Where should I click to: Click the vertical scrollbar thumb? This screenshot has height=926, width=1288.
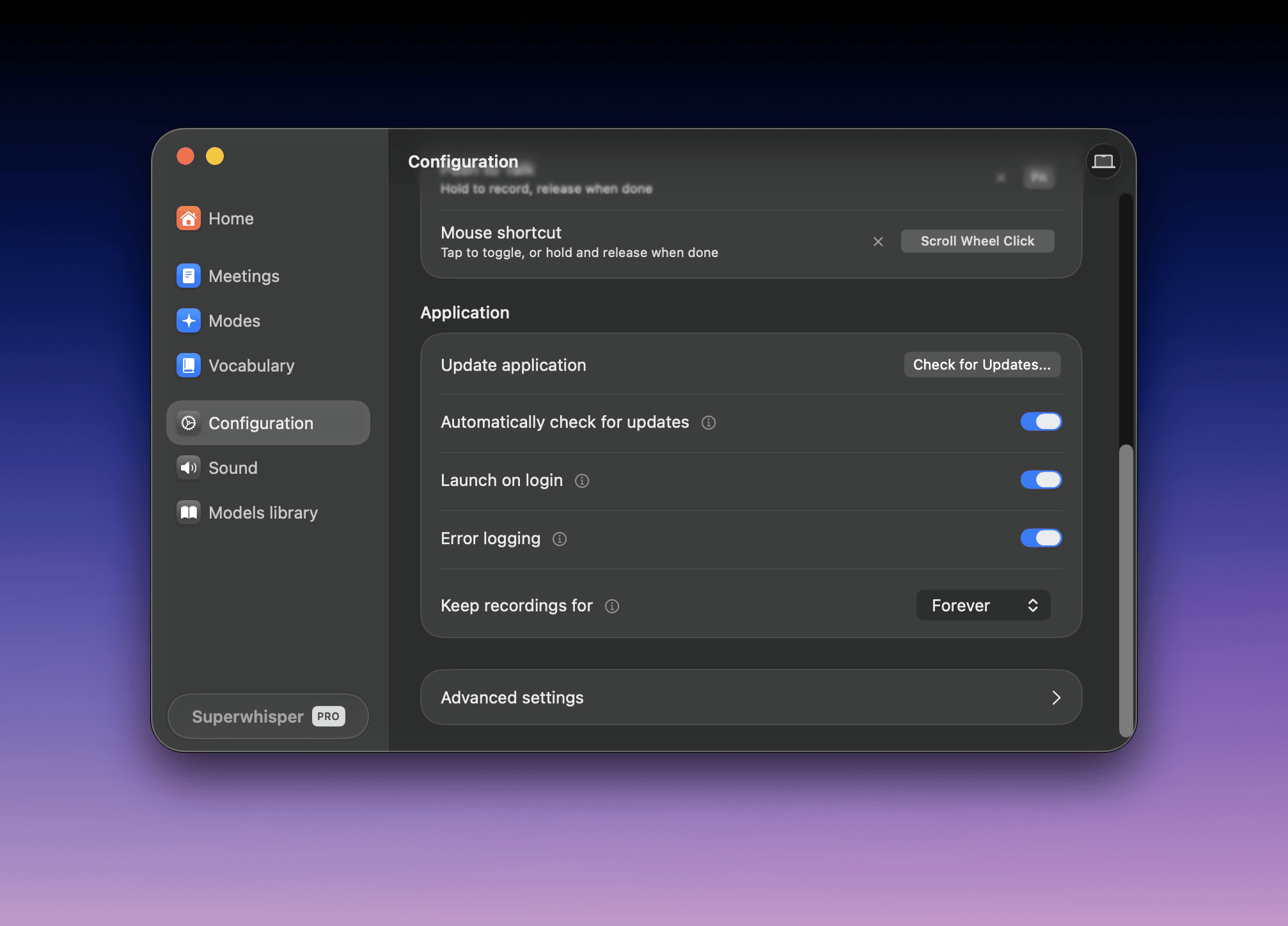tap(1126, 590)
